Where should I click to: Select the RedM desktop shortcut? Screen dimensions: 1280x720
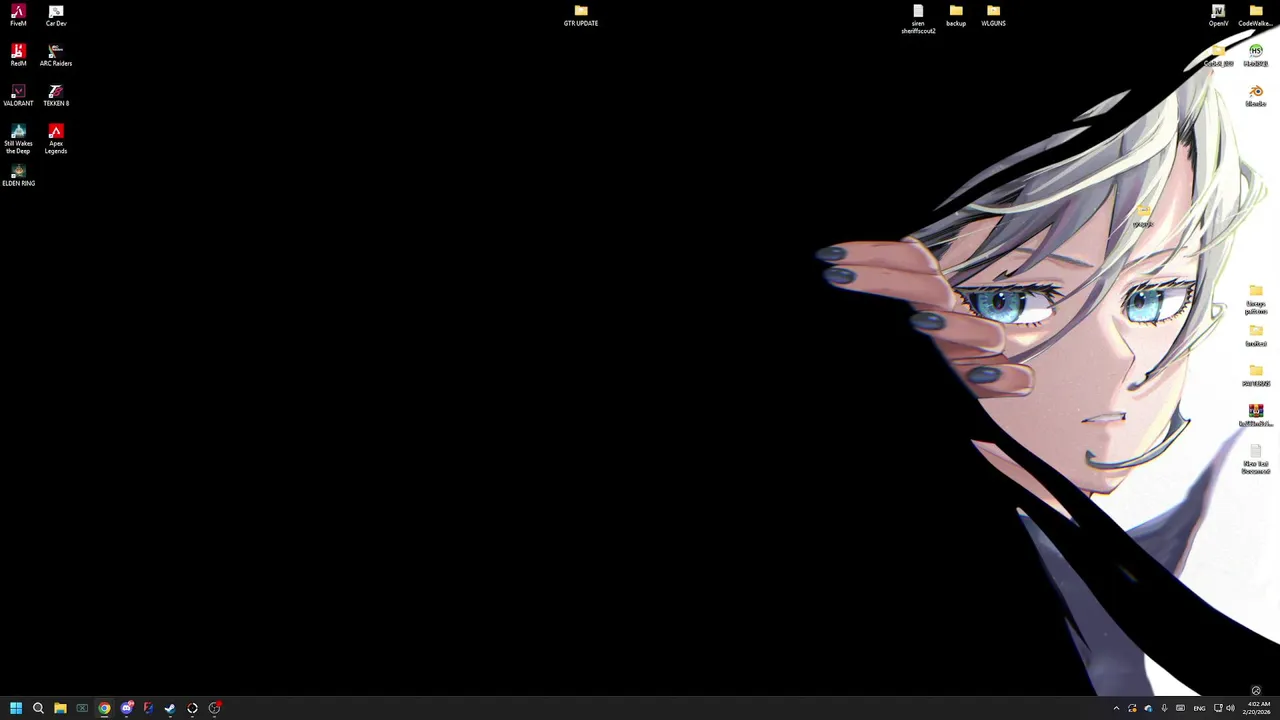(18, 56)
